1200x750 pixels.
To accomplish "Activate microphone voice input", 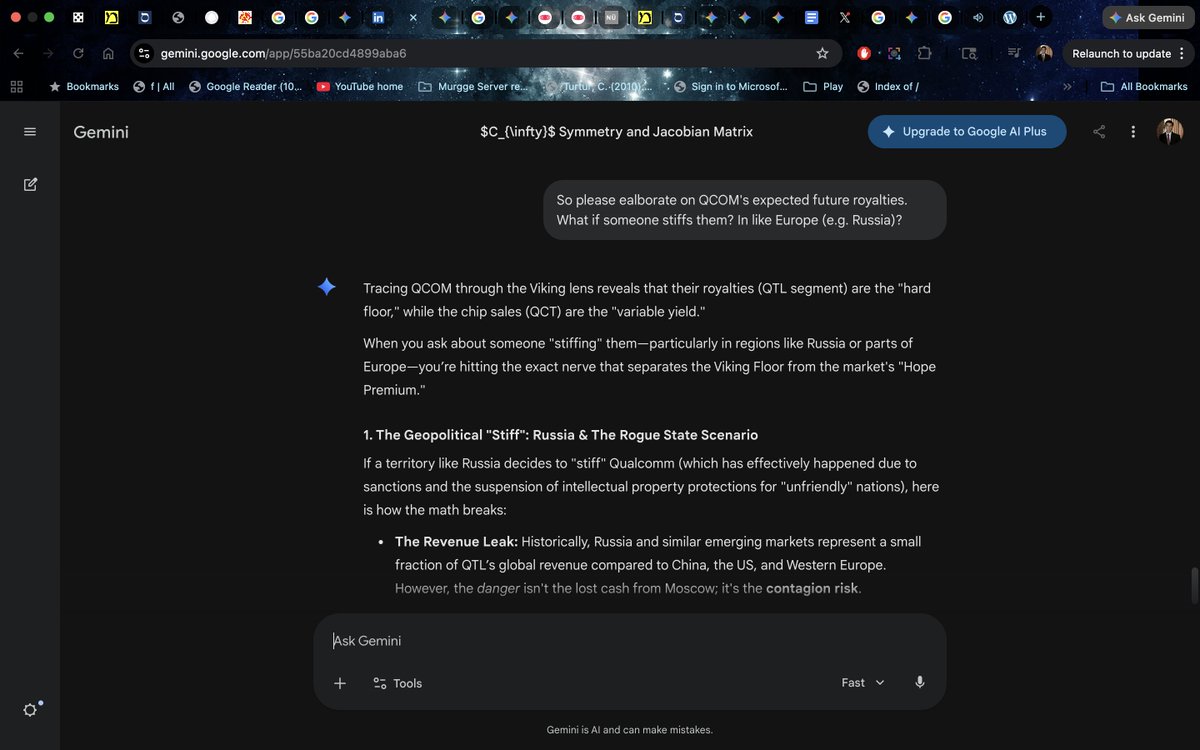I will click(920, 682).
